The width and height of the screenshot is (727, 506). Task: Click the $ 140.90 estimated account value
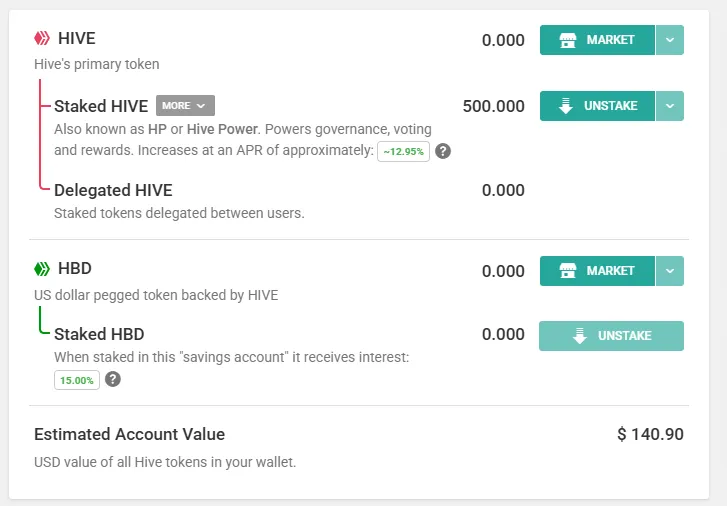tap(650, 434)
